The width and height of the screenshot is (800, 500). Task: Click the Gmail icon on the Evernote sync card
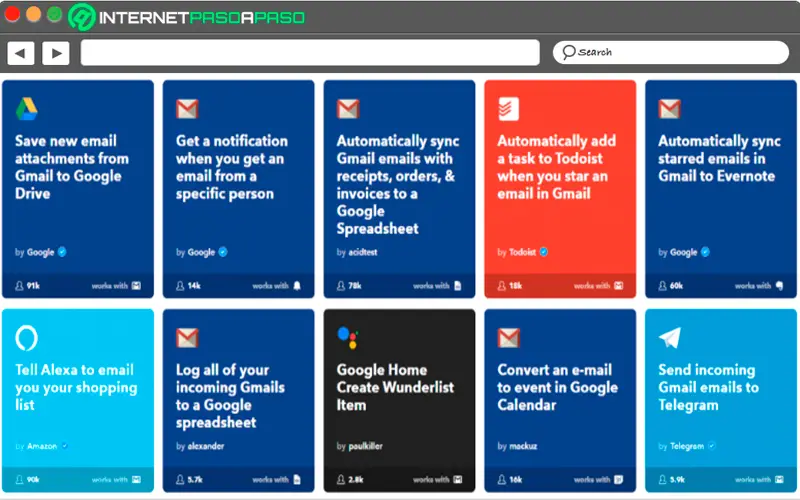[x=669, y=109]
